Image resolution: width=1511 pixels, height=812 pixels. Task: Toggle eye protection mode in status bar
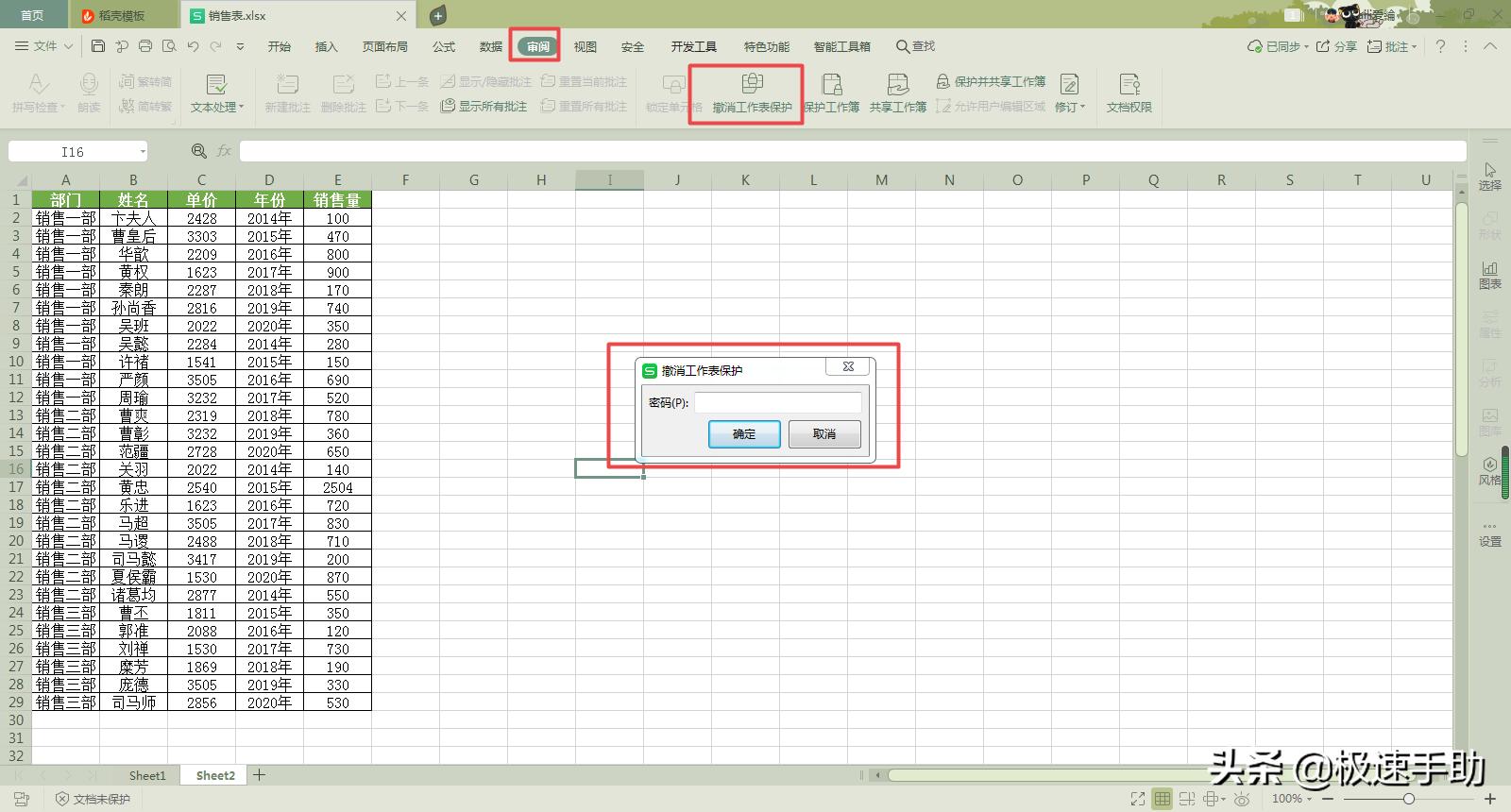click(1242, 799)
